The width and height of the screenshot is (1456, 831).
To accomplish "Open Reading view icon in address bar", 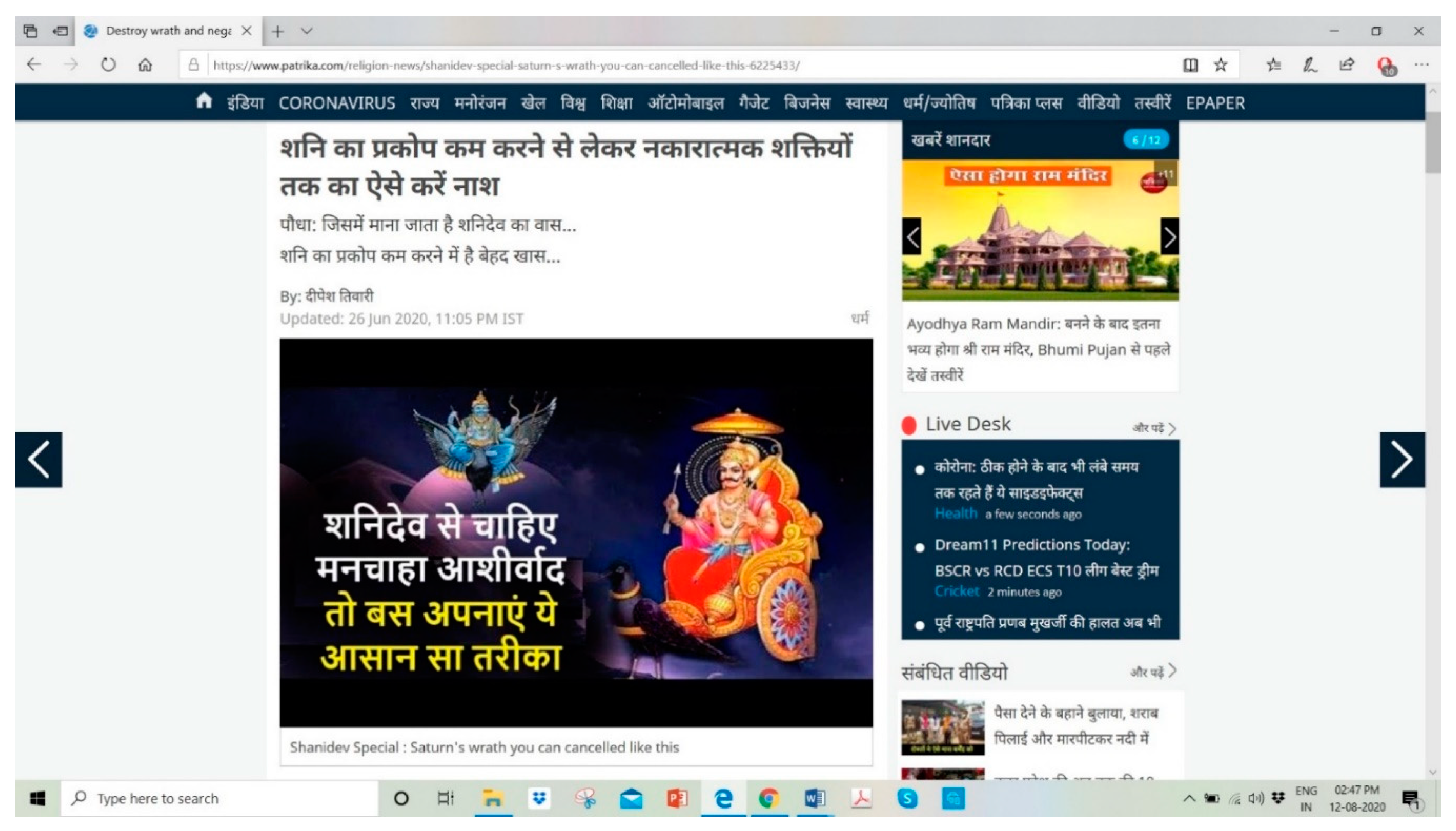I will (1190, 65).
